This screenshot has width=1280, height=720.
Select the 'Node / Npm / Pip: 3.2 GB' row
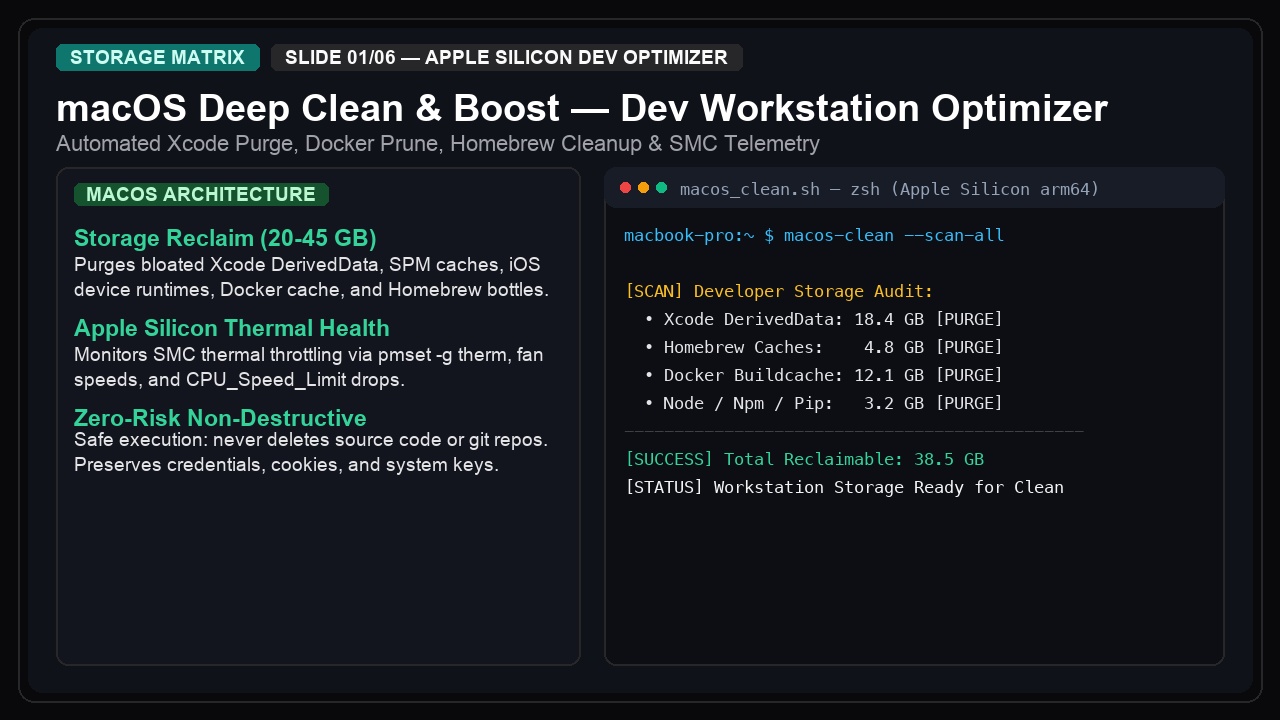(823, 404)
